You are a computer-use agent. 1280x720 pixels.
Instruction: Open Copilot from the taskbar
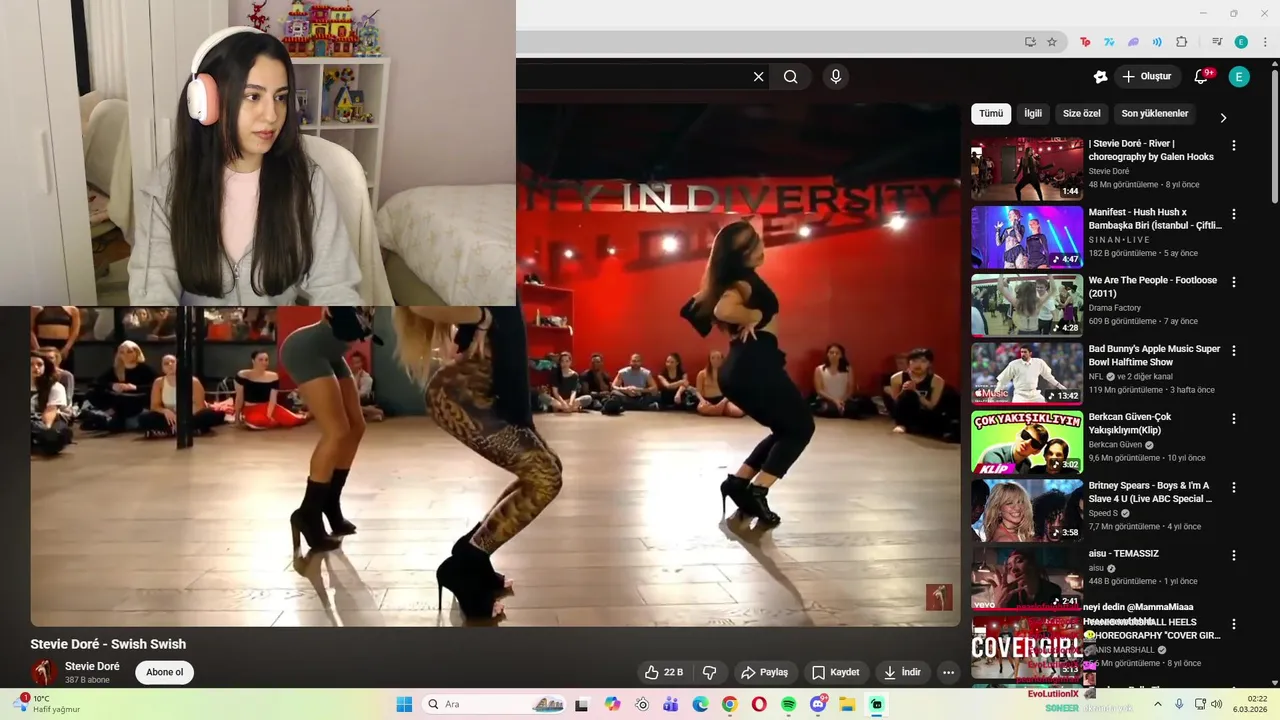pos(613,704)
